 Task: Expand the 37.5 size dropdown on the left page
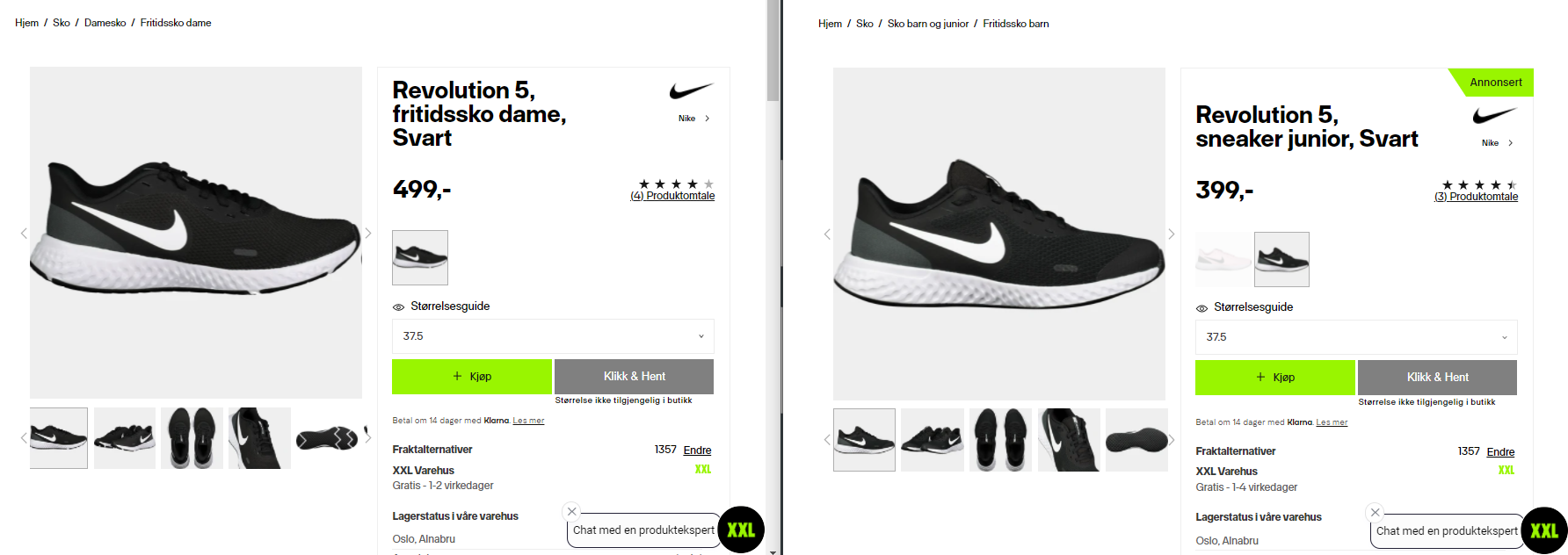(x=553, y=336)
